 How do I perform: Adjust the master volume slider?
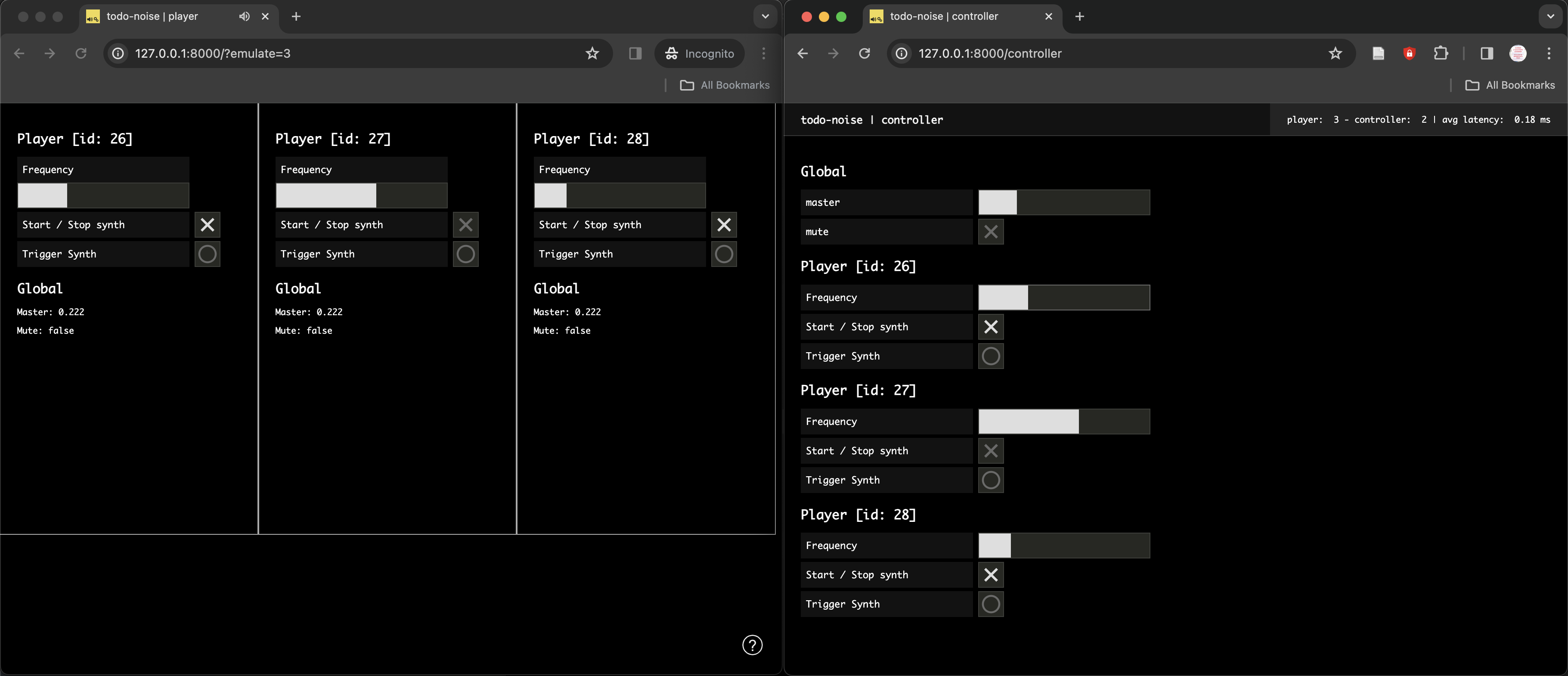1063,202
